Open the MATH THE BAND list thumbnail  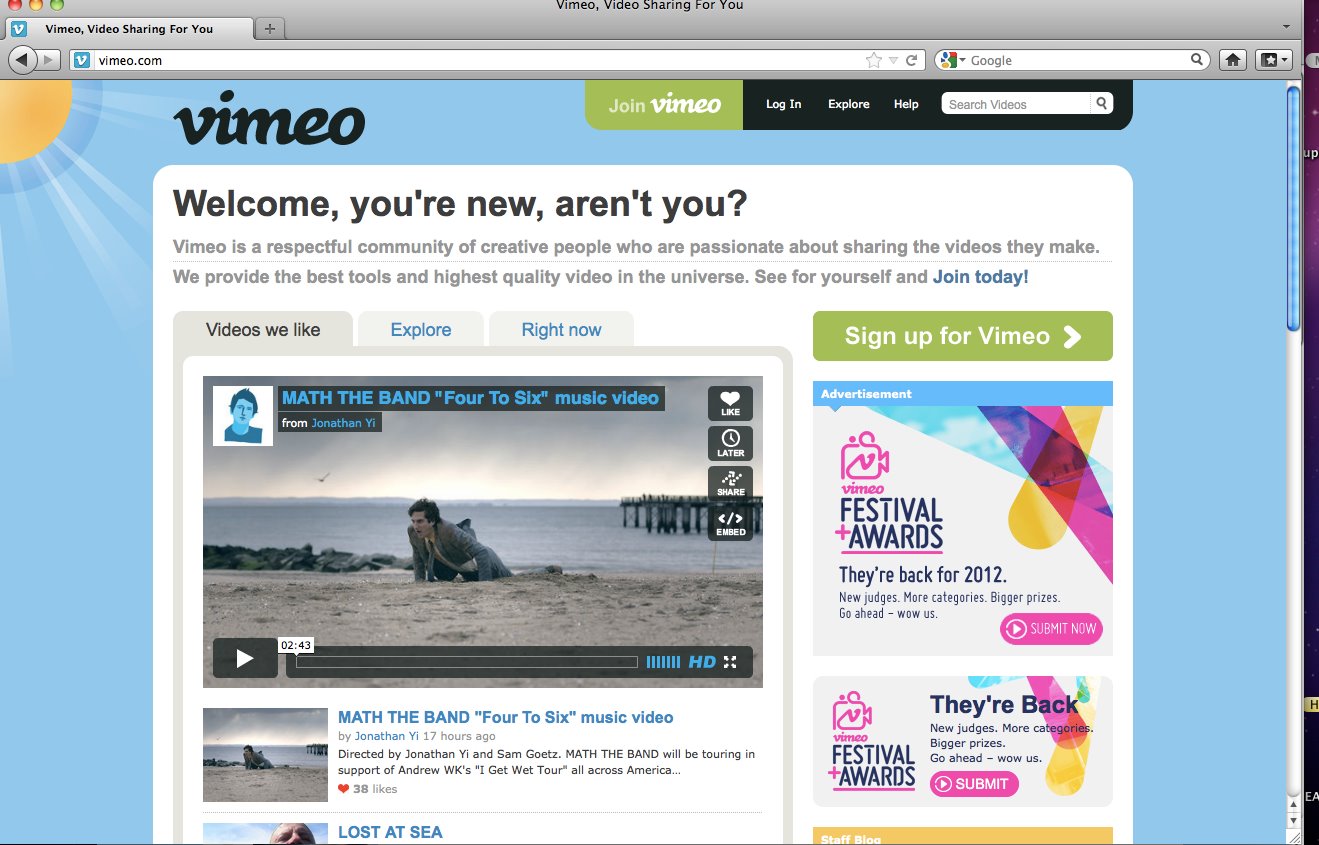tap(265, 755)
